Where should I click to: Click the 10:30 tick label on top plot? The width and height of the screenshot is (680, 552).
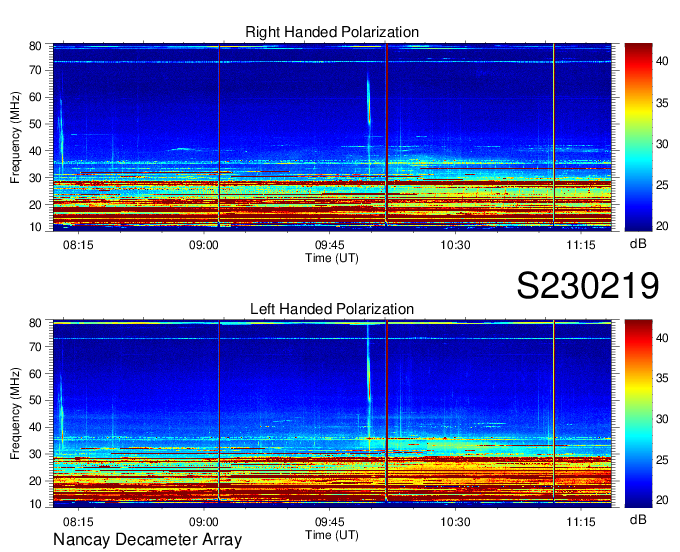(x=455, y=245)
